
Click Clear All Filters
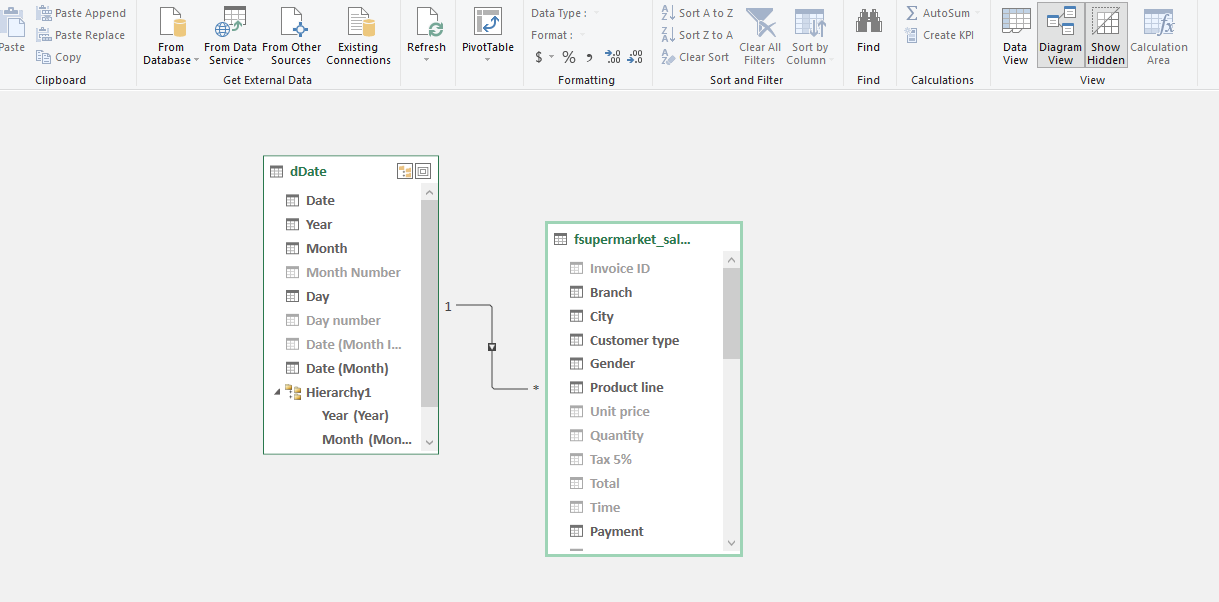(x=760, y=36)
